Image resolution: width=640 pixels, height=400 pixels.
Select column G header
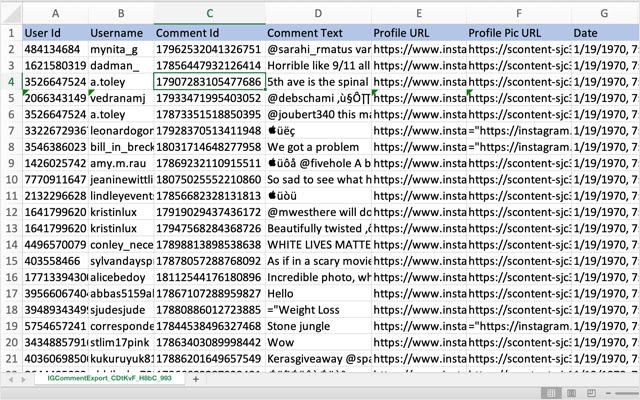click(604, 13)
